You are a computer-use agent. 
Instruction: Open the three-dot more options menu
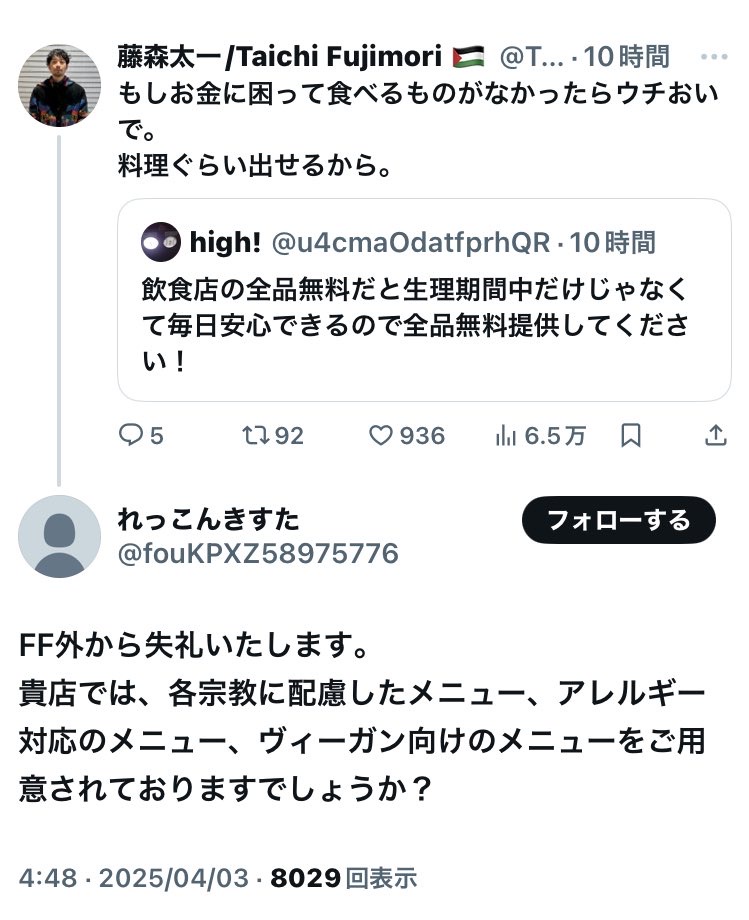tap(714, 57)
